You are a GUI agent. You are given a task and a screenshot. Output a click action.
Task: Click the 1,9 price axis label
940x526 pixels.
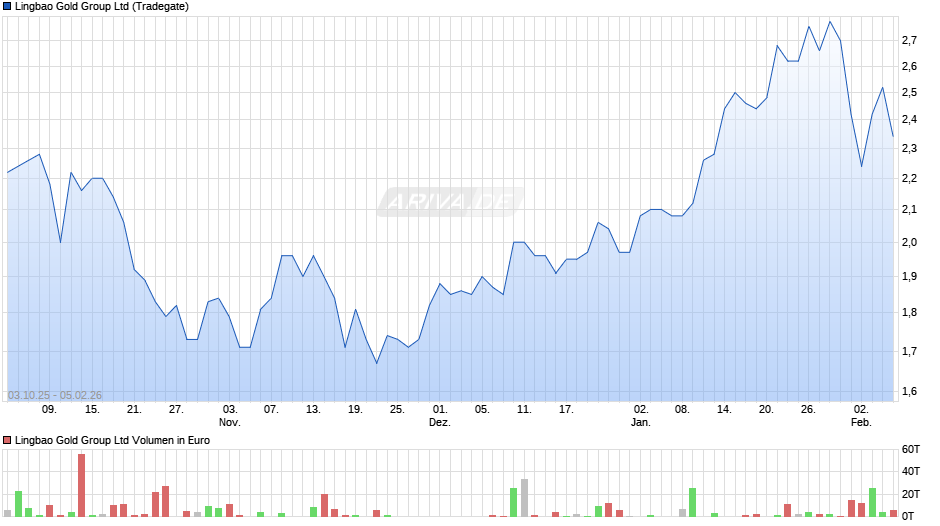pos(909,276)
